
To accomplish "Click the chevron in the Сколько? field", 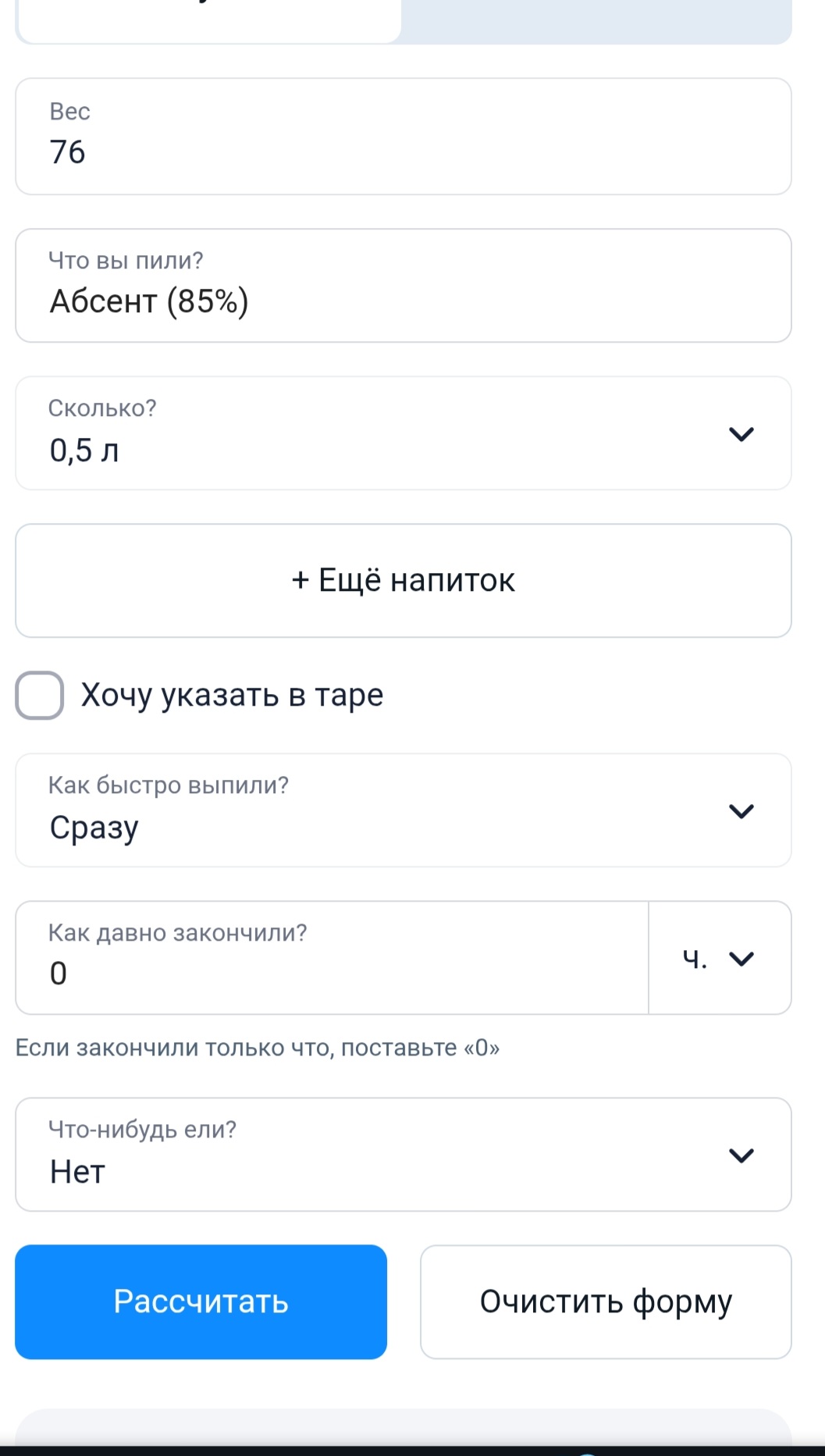I will click(x=741, y=434).
